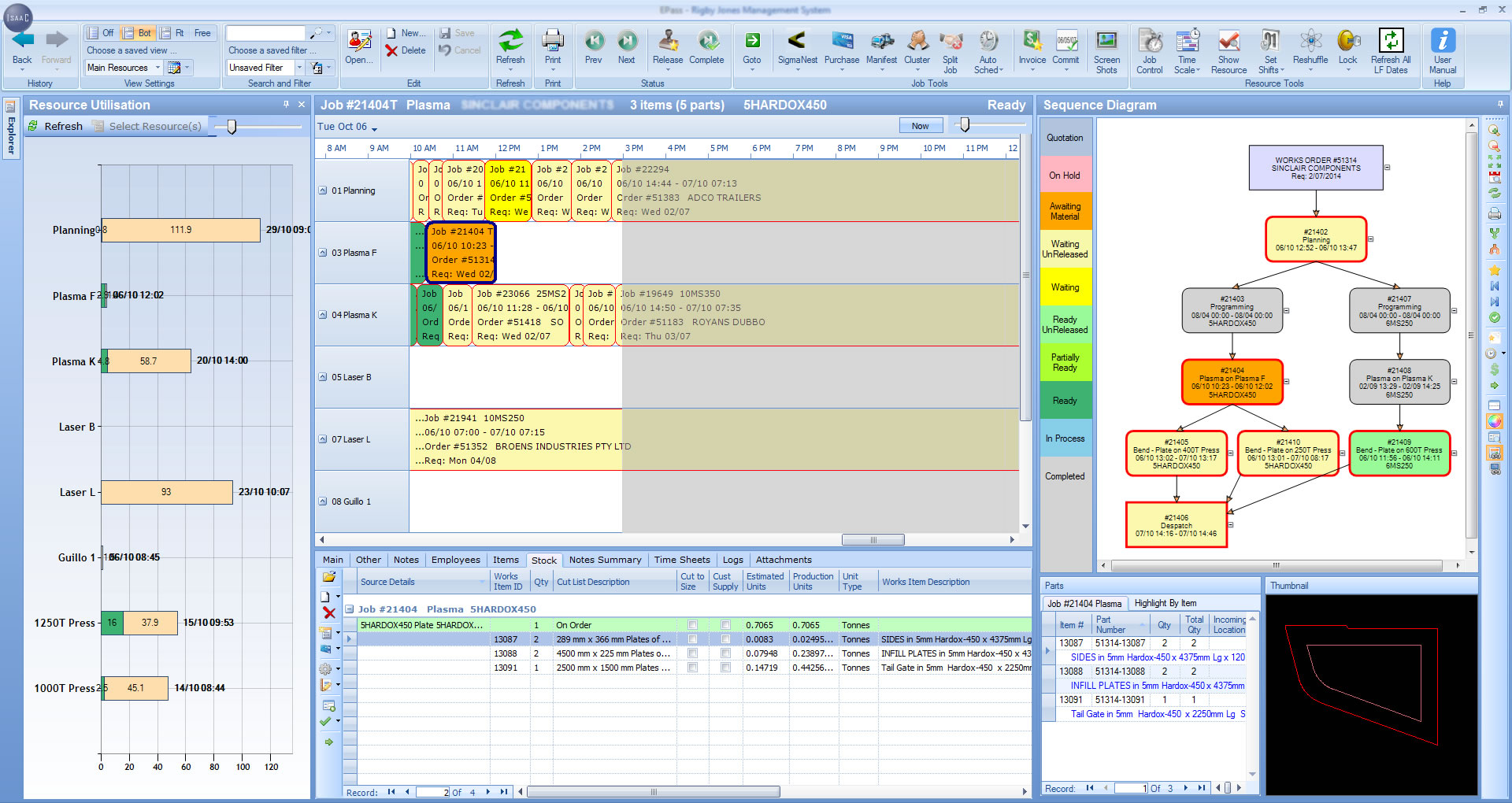This screenshot has width=1512, height=803.
Task: Open the Time Sheets tab
Action: pyautogui.click(x=681, y=560)
